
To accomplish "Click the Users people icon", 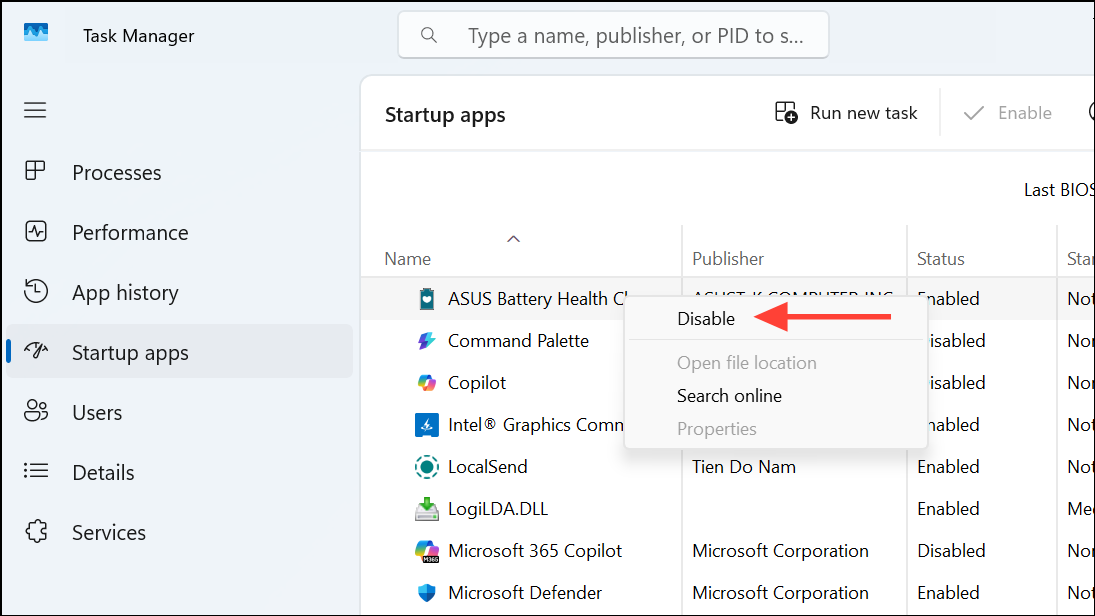I will click(x=36, y=411).
